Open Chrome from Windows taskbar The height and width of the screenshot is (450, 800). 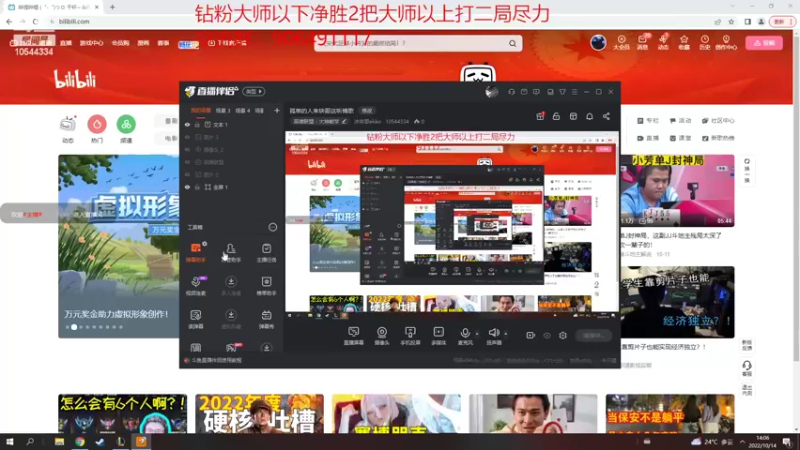point(80,442)
